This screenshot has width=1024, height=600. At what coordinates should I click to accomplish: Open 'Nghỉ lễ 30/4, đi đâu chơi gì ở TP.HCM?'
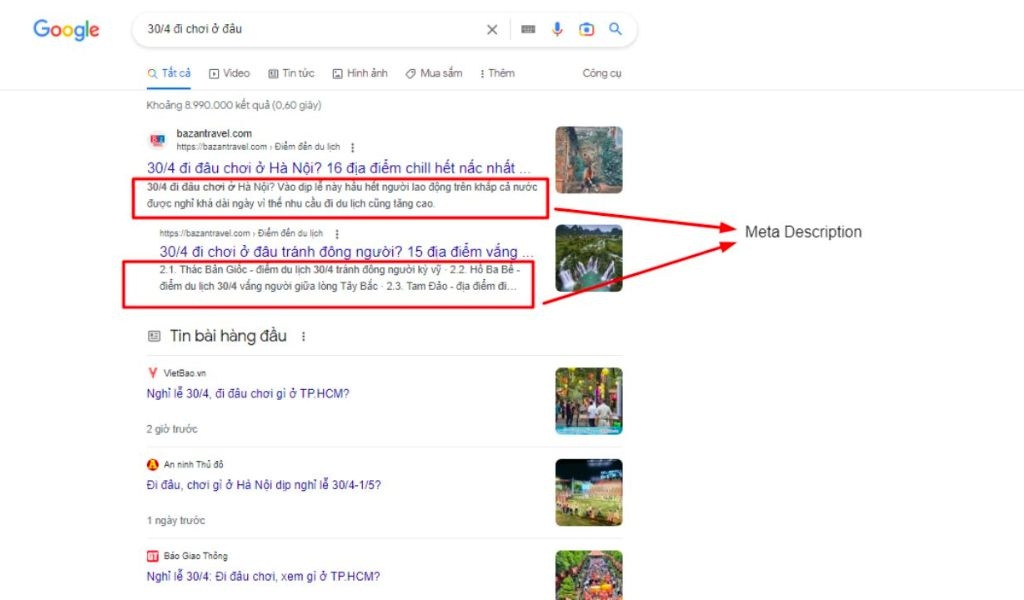[248, 394]
